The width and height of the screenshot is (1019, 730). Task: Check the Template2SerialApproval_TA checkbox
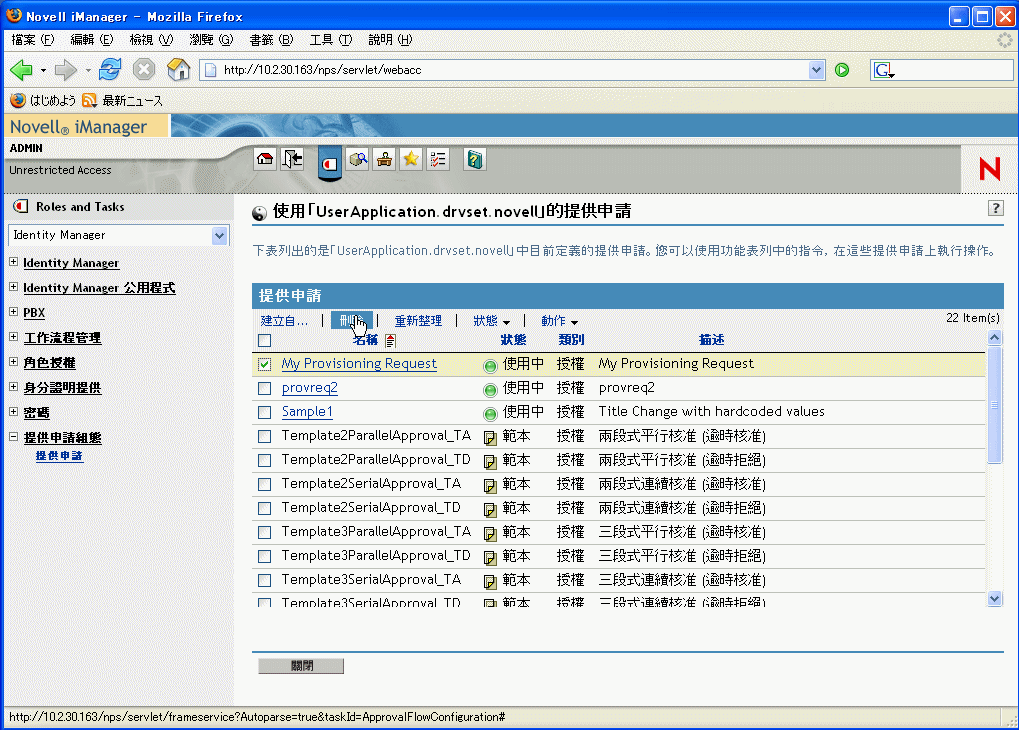(264, 484)
